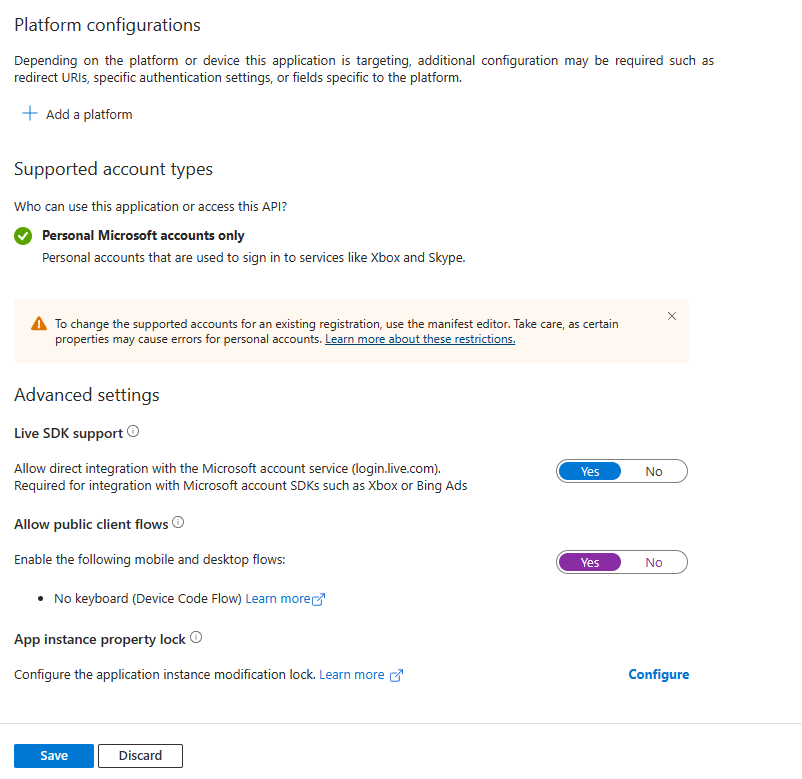This screenshot has width=802, height=779.
Task: Save the authentication settings
Action: (54, 755)
